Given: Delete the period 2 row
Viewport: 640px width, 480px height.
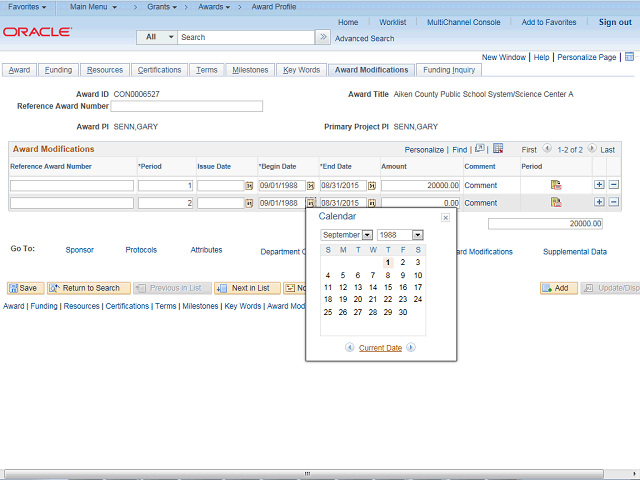Looking at the screenshot, I should 613,202.
